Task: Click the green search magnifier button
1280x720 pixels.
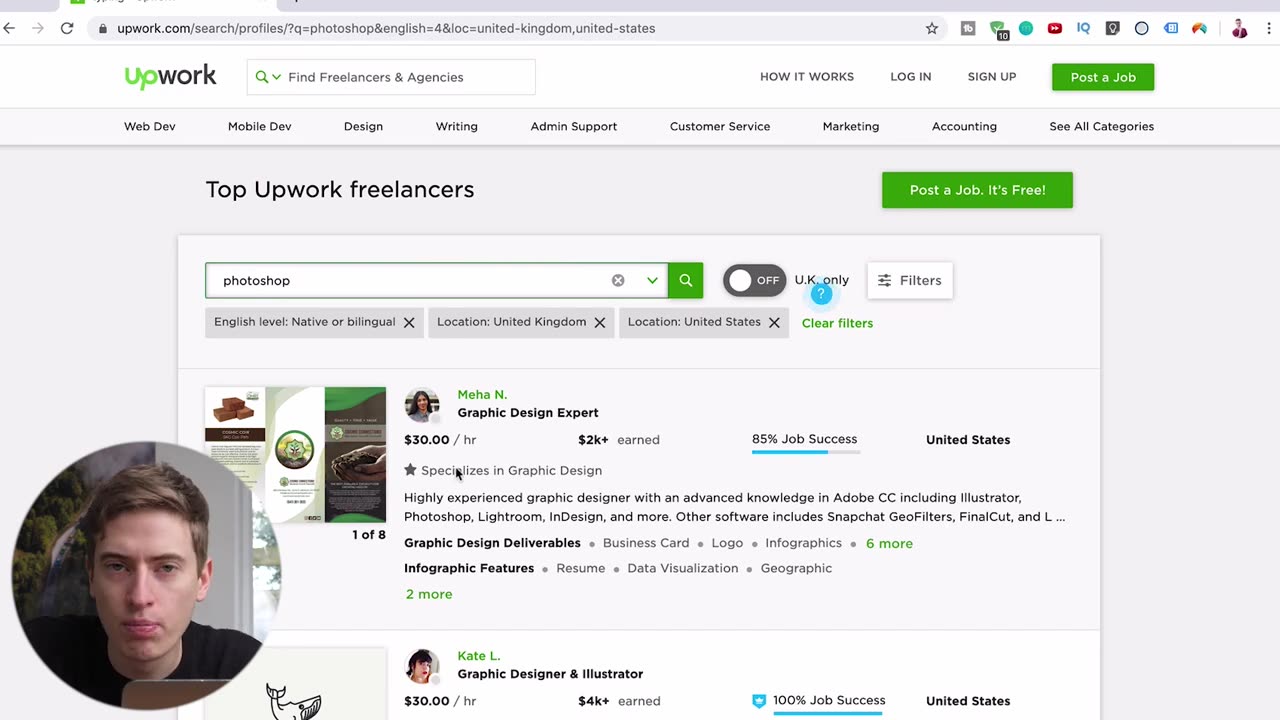Action: [686, 280]
